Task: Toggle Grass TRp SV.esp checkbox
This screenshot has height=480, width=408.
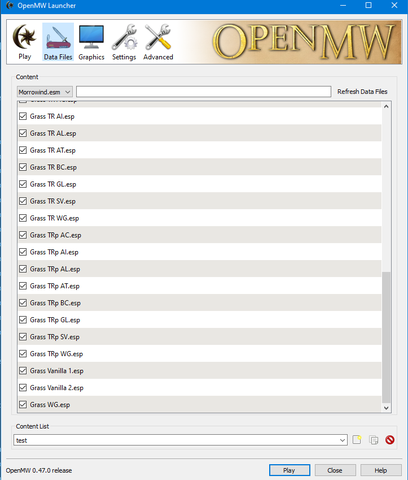Action: [23, 337]
